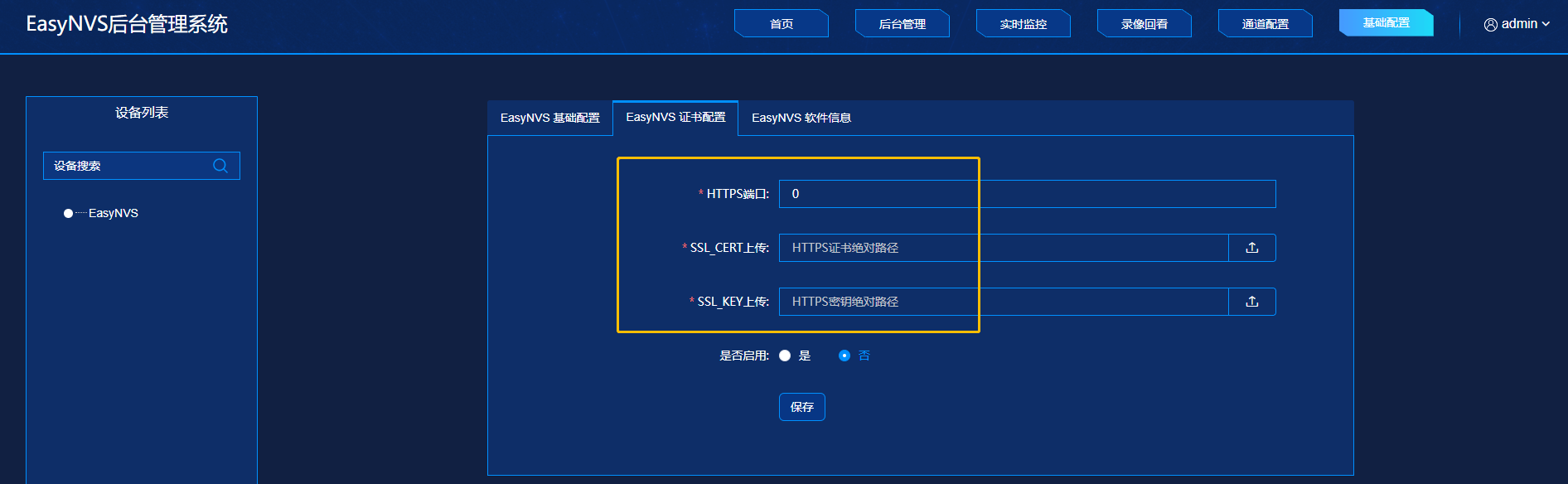Image resolution: width=1568 pixels, height=484 pixels.
Task: Click the 是否启用 label
Action: click(744, 356)
